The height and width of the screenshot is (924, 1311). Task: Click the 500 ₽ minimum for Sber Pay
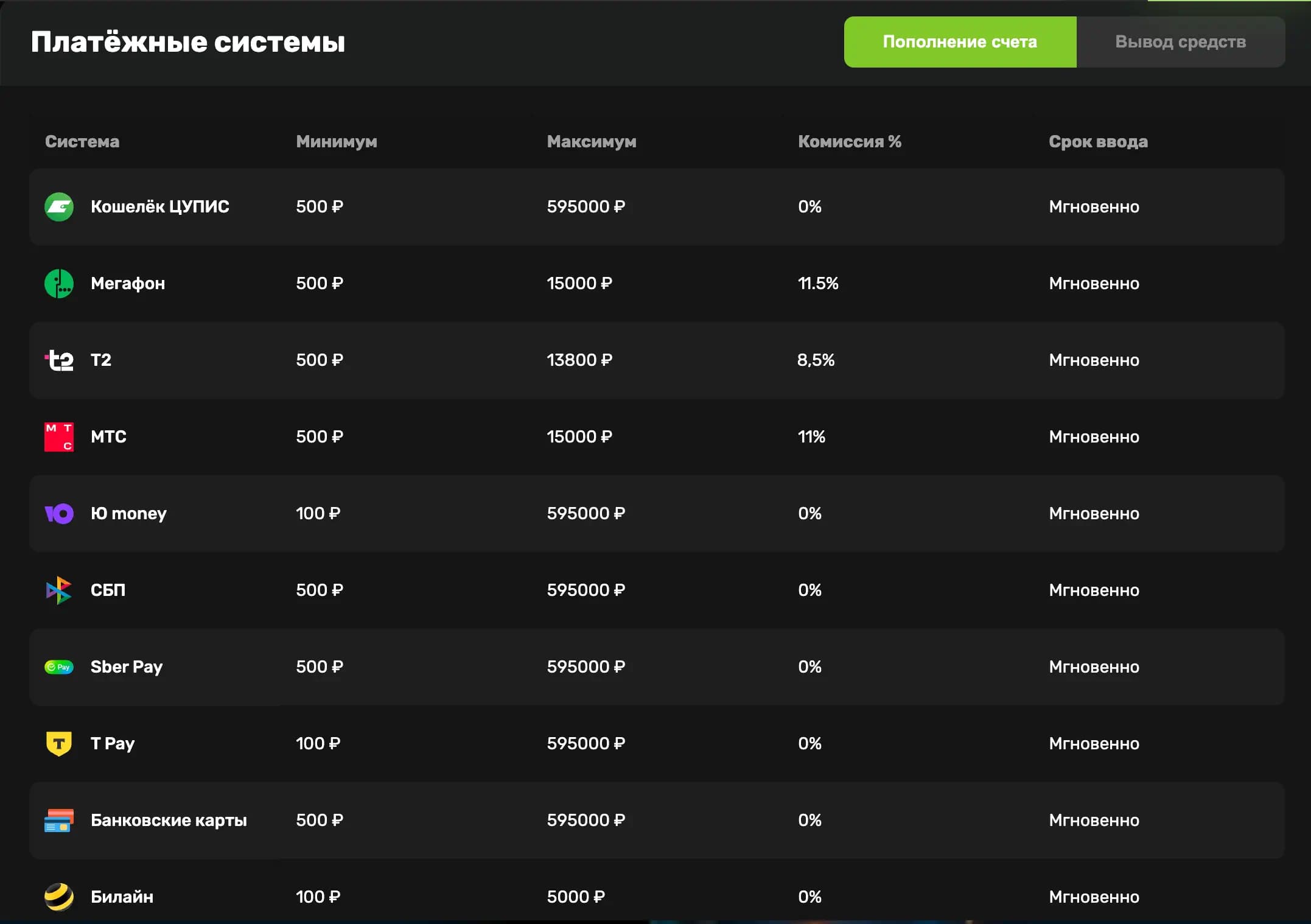tap(320, 667)
